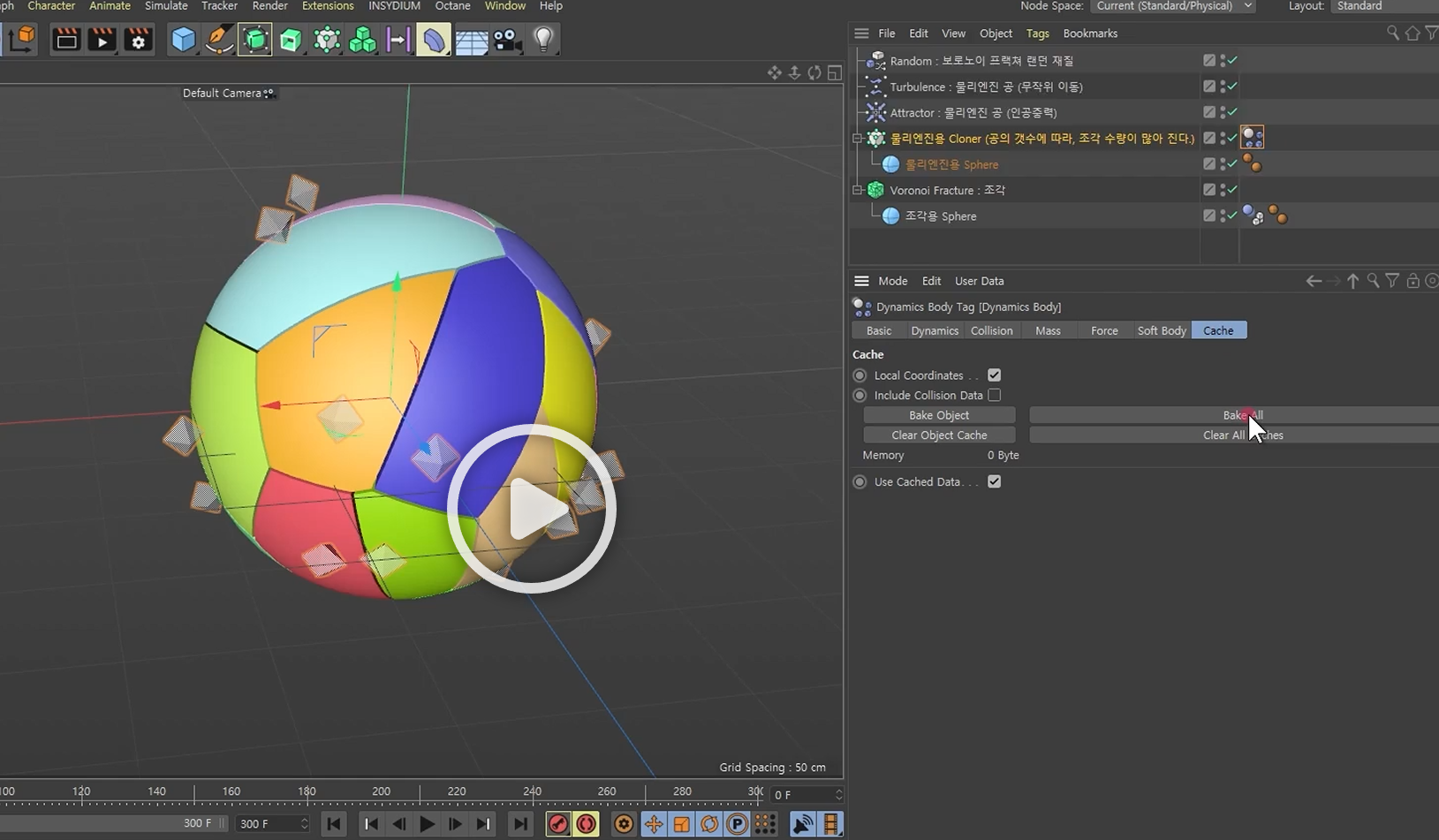
Task: Click Record Active Objects button
Action: coord(558,824)
